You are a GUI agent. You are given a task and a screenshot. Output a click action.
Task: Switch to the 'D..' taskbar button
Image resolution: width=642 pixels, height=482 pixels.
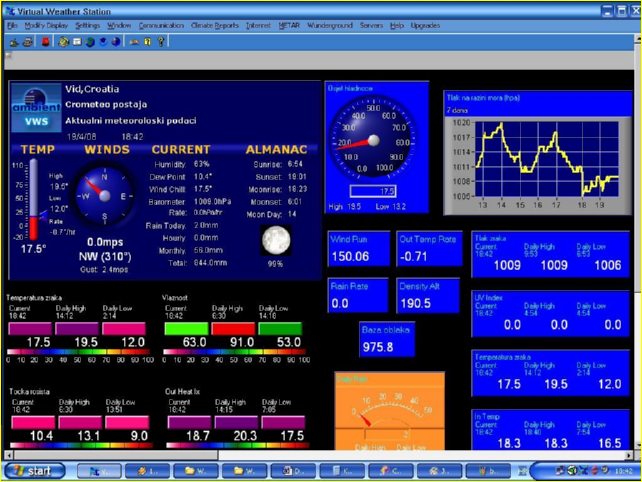click(x=293, y=471)
